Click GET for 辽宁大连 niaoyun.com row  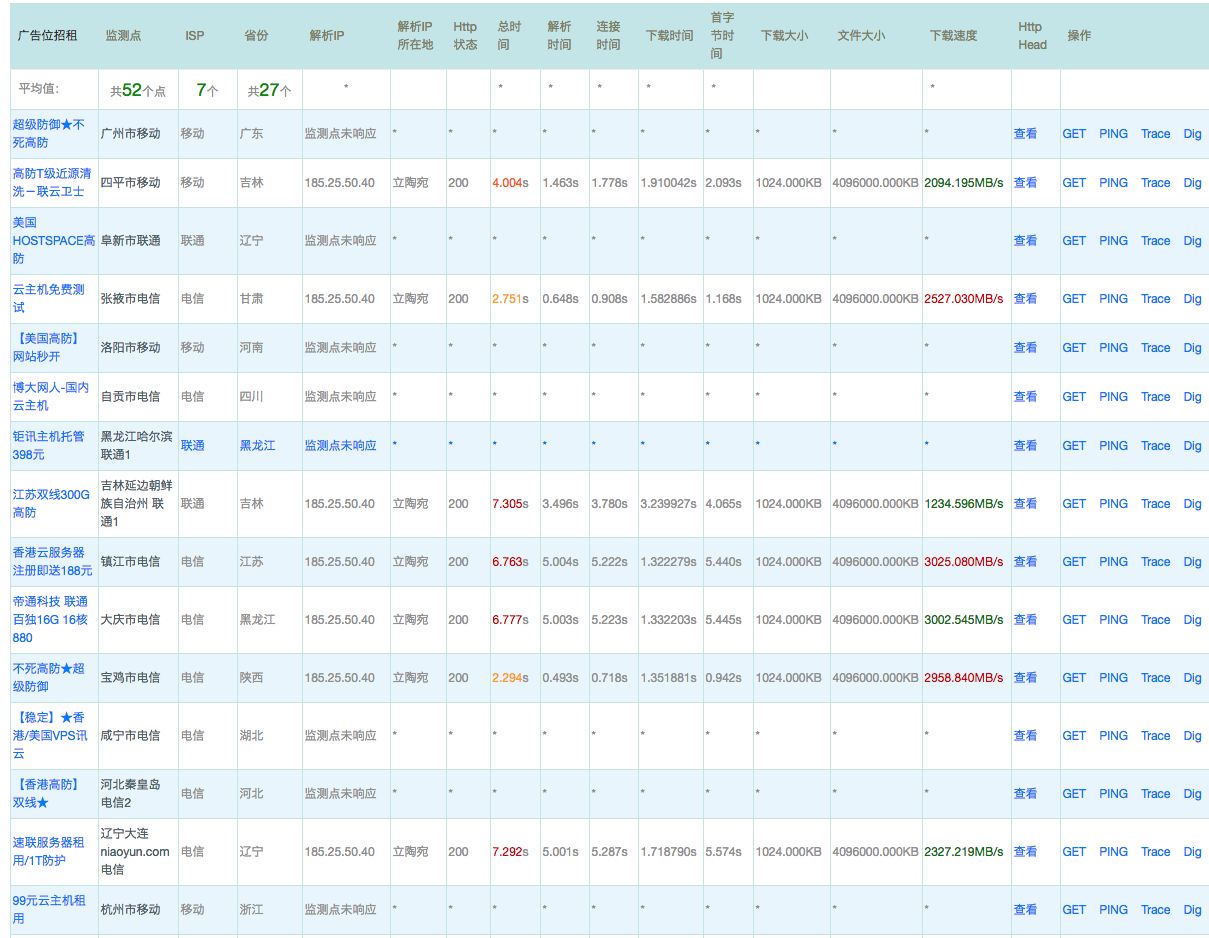pos(1074,852)
